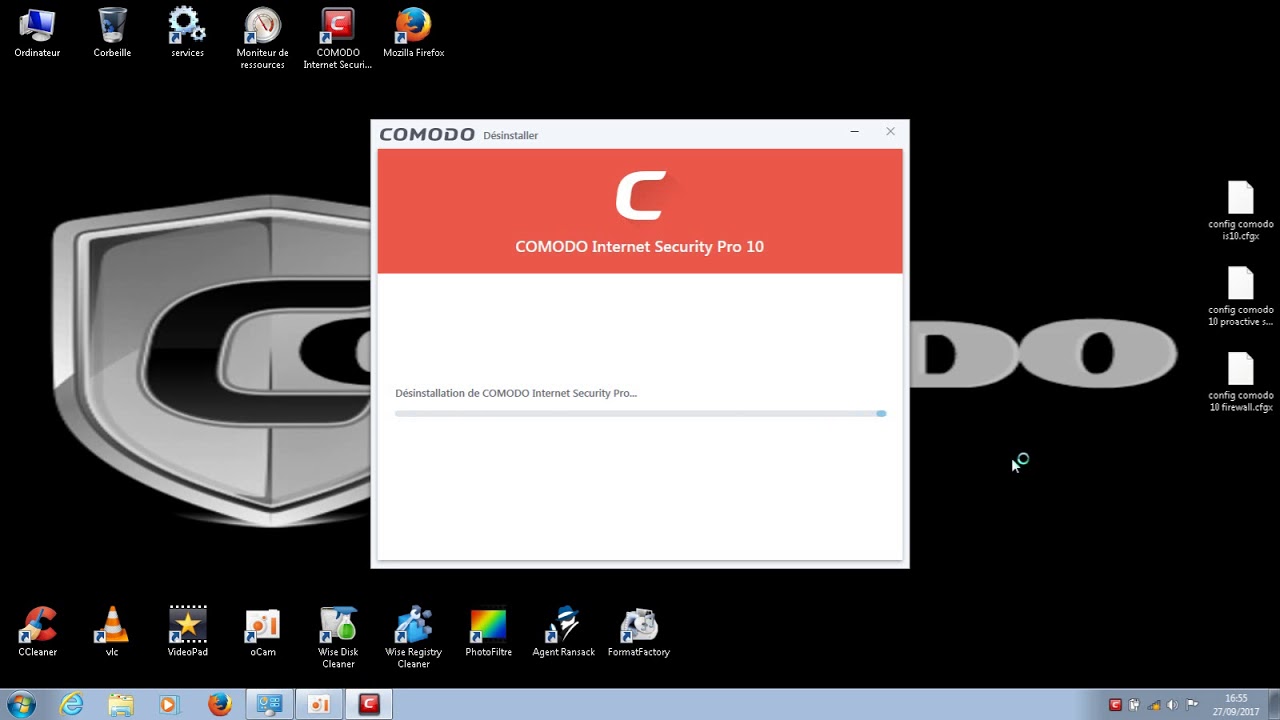This screenshot has width=1280, height=720.
Task: Open the Corbeille recycle bin icon
Action: pos(112,33)
